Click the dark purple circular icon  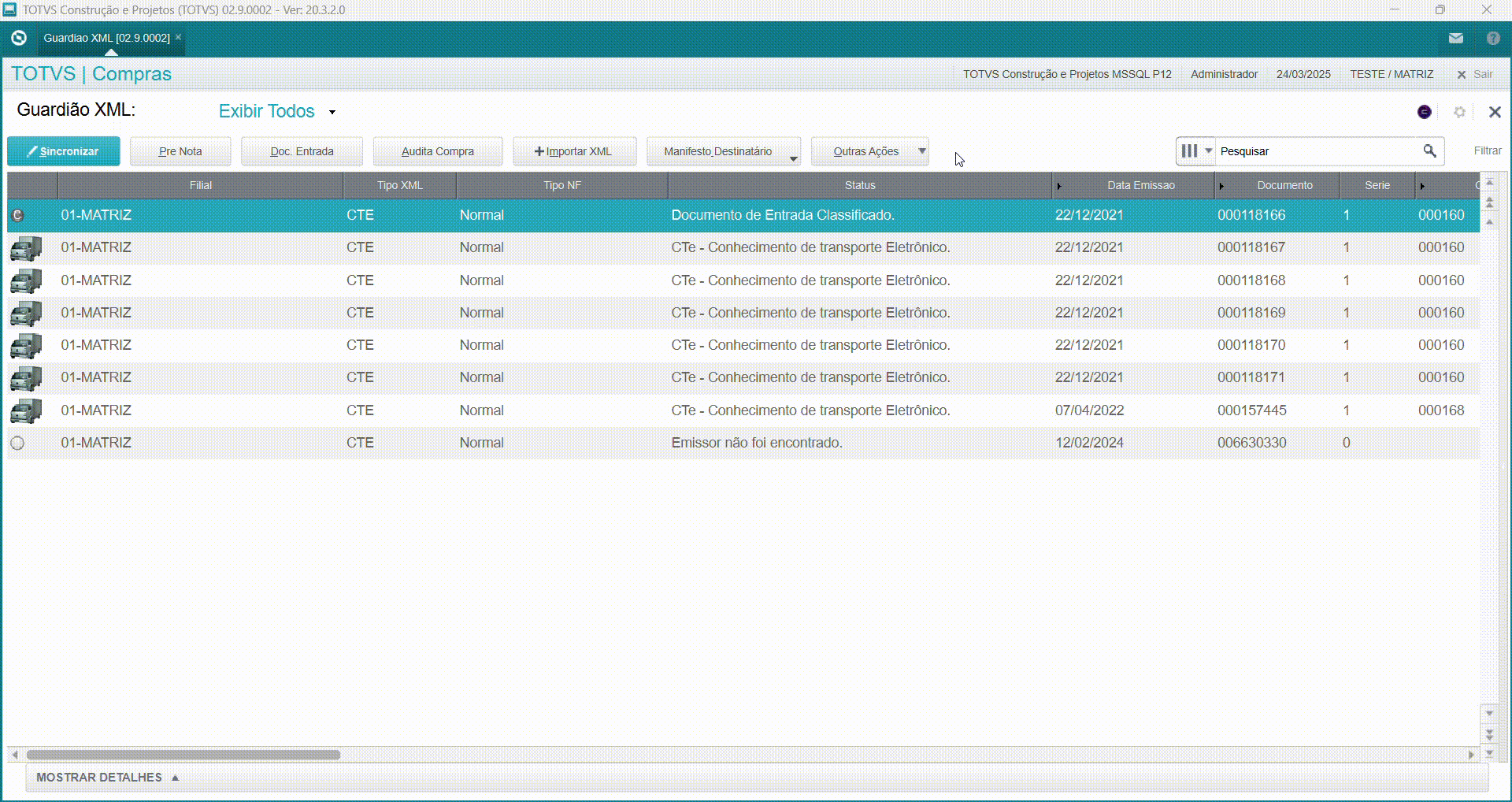pos(1424,112)
